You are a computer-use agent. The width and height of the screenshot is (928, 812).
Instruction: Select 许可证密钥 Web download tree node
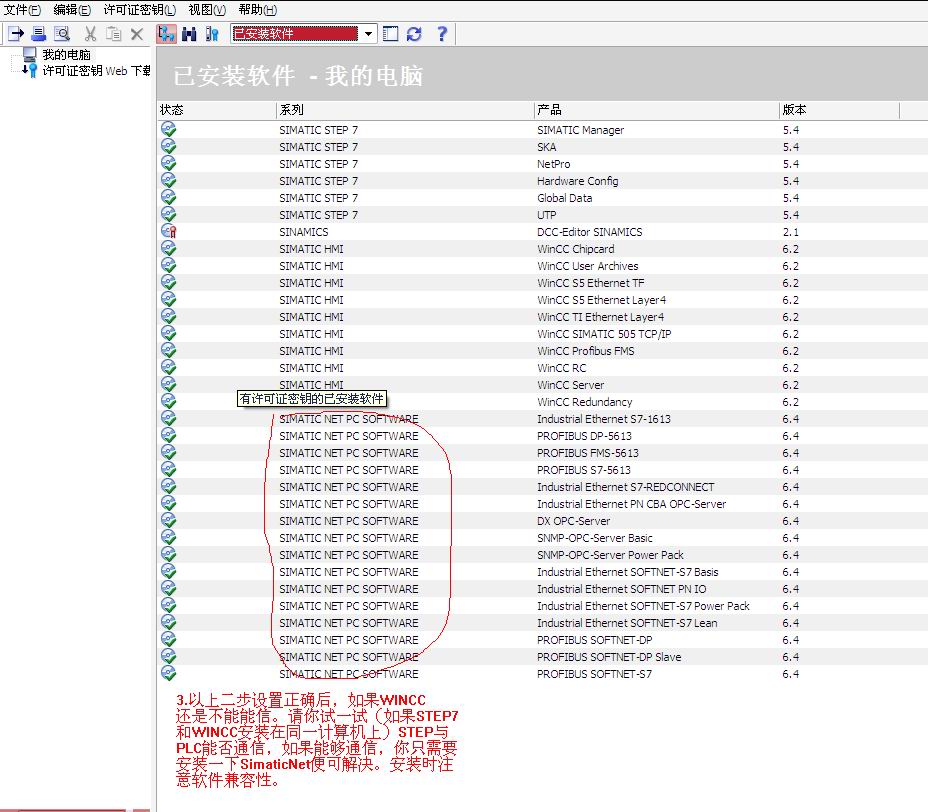[96, 71]
